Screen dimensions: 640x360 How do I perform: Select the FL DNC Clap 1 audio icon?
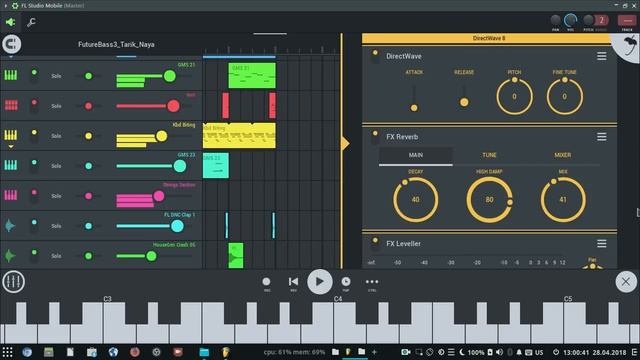[10, 226]
